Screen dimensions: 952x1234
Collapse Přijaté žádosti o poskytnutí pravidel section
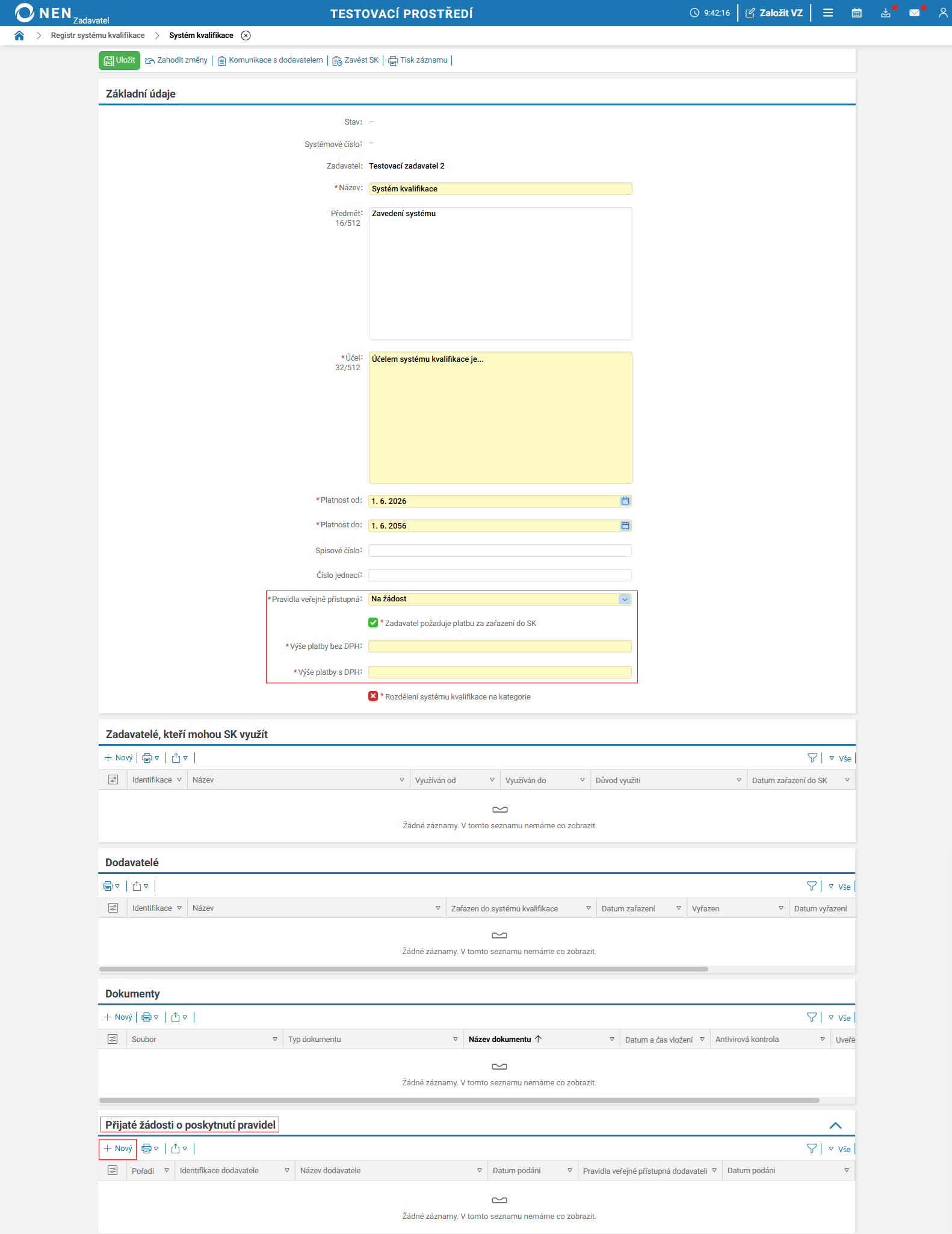tap(835, 1126)
